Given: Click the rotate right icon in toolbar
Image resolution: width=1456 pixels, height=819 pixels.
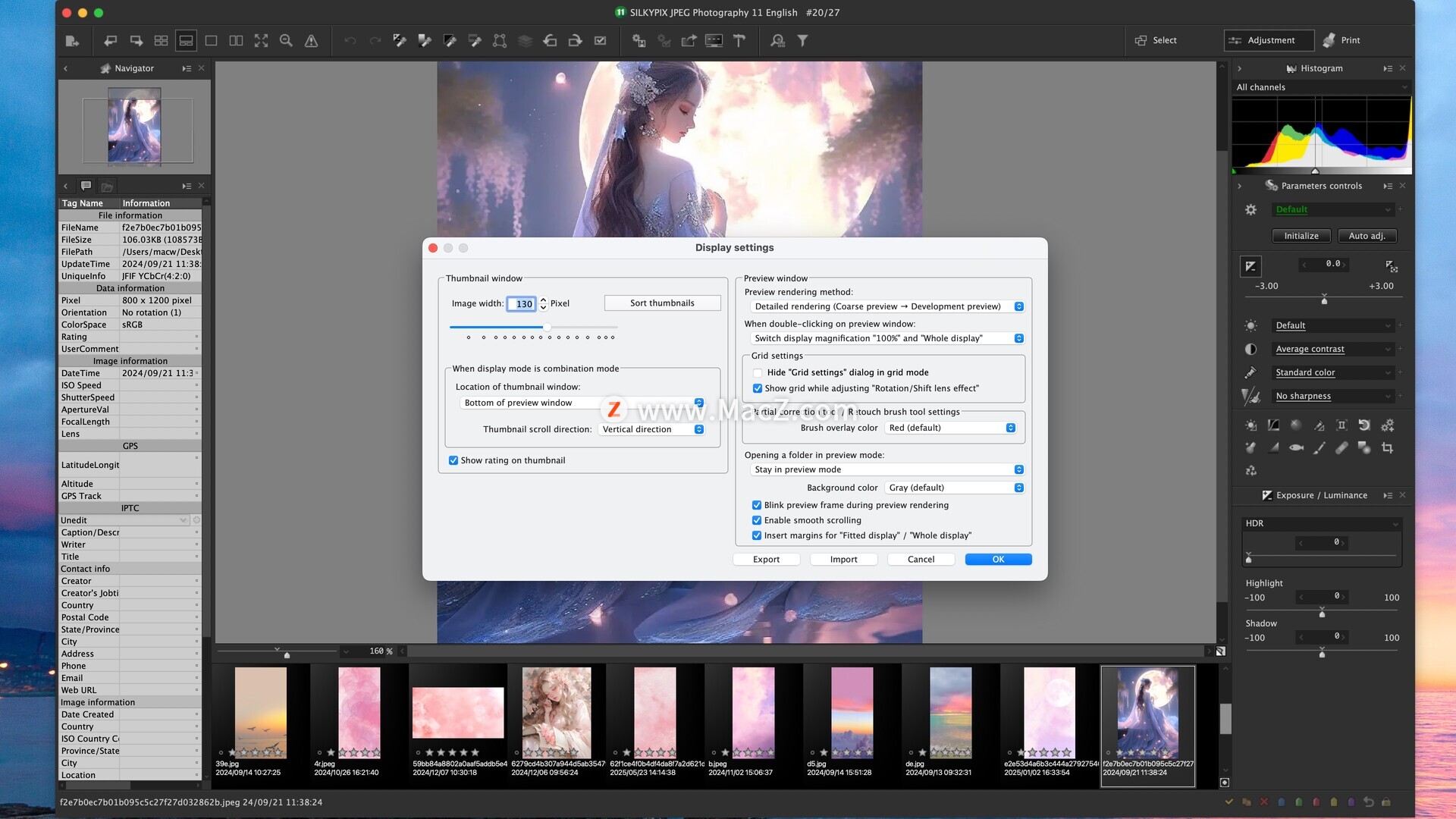Looking at the screenshot, I should [x=576, y=41].
